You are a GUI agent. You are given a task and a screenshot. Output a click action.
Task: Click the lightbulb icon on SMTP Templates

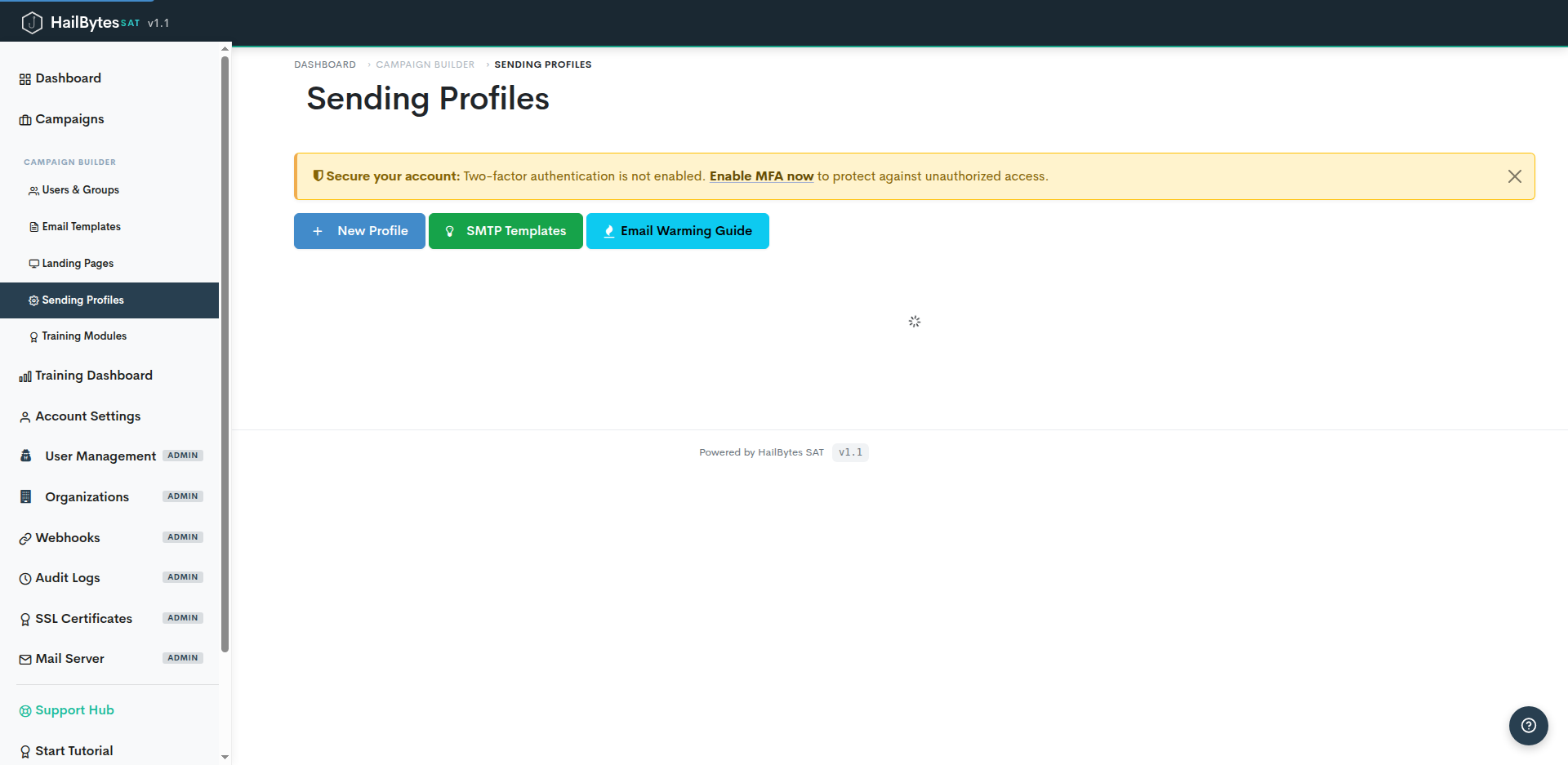point(449,231)
